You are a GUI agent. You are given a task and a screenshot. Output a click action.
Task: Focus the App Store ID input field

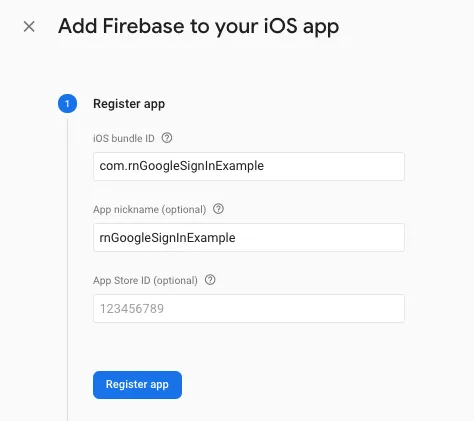pos(249,308)
